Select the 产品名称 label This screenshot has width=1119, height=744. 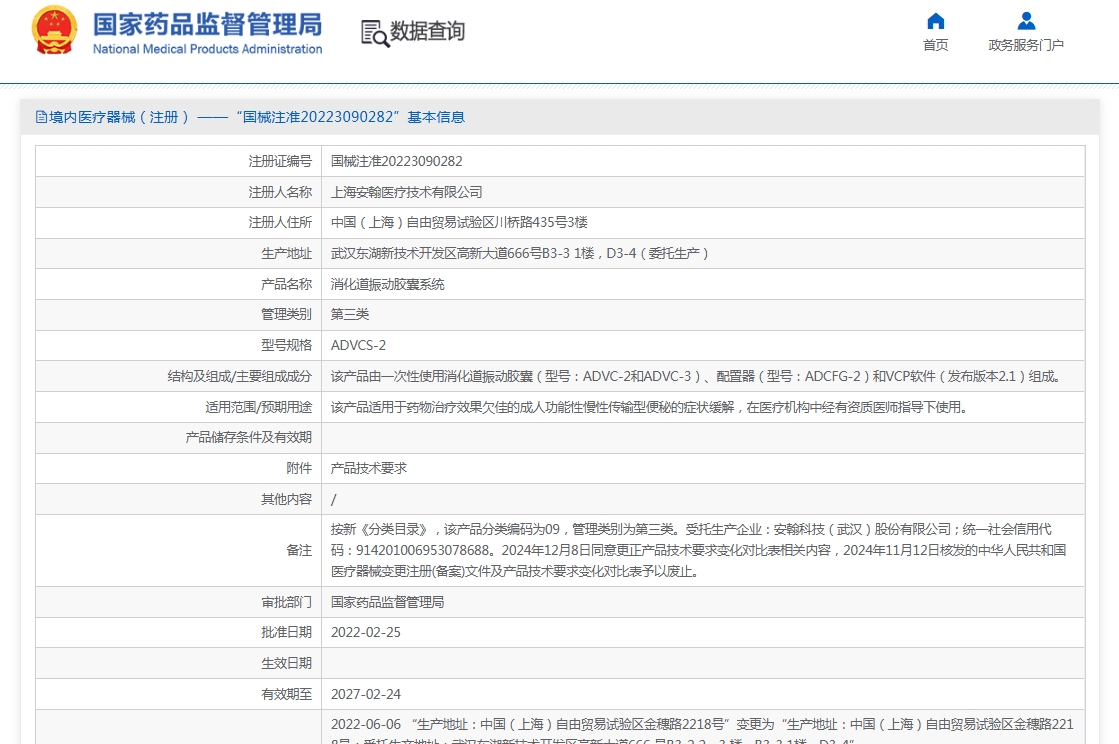tap(286, 285)
